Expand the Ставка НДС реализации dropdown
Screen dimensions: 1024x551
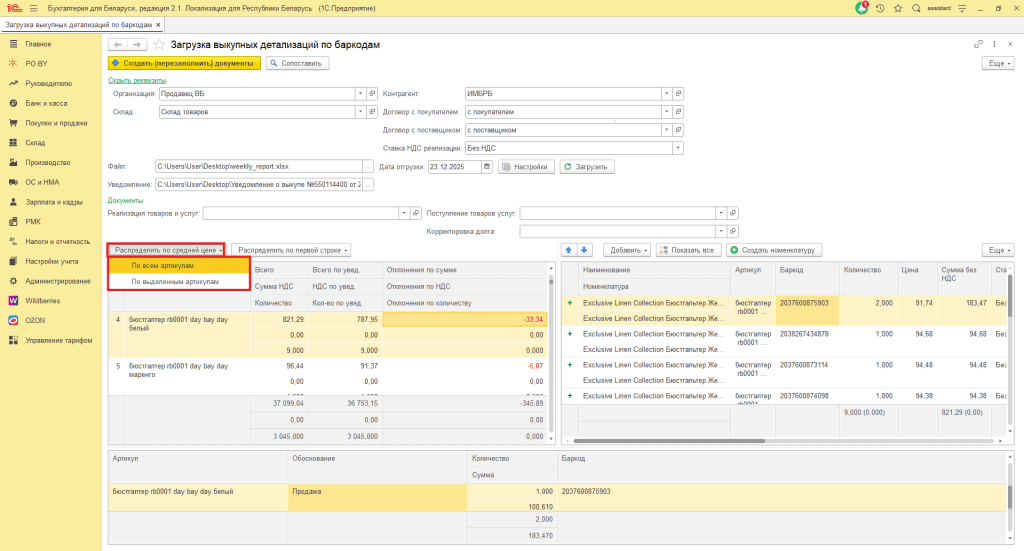pos(677,148)
